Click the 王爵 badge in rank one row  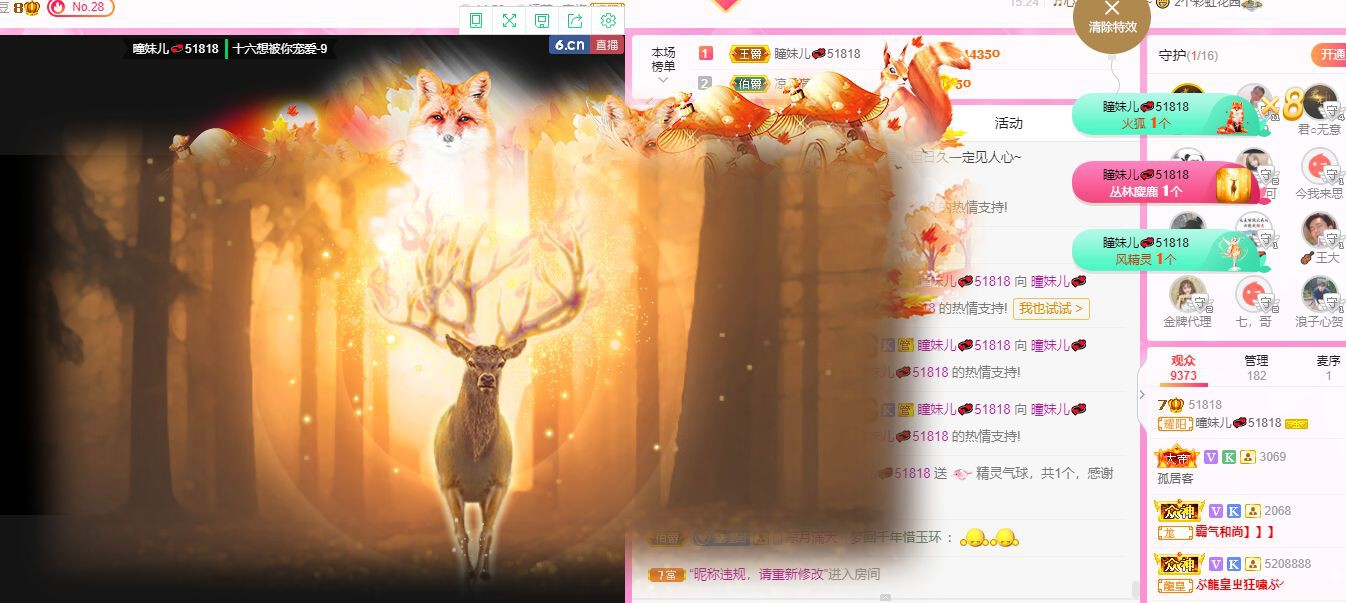point(749,54)
